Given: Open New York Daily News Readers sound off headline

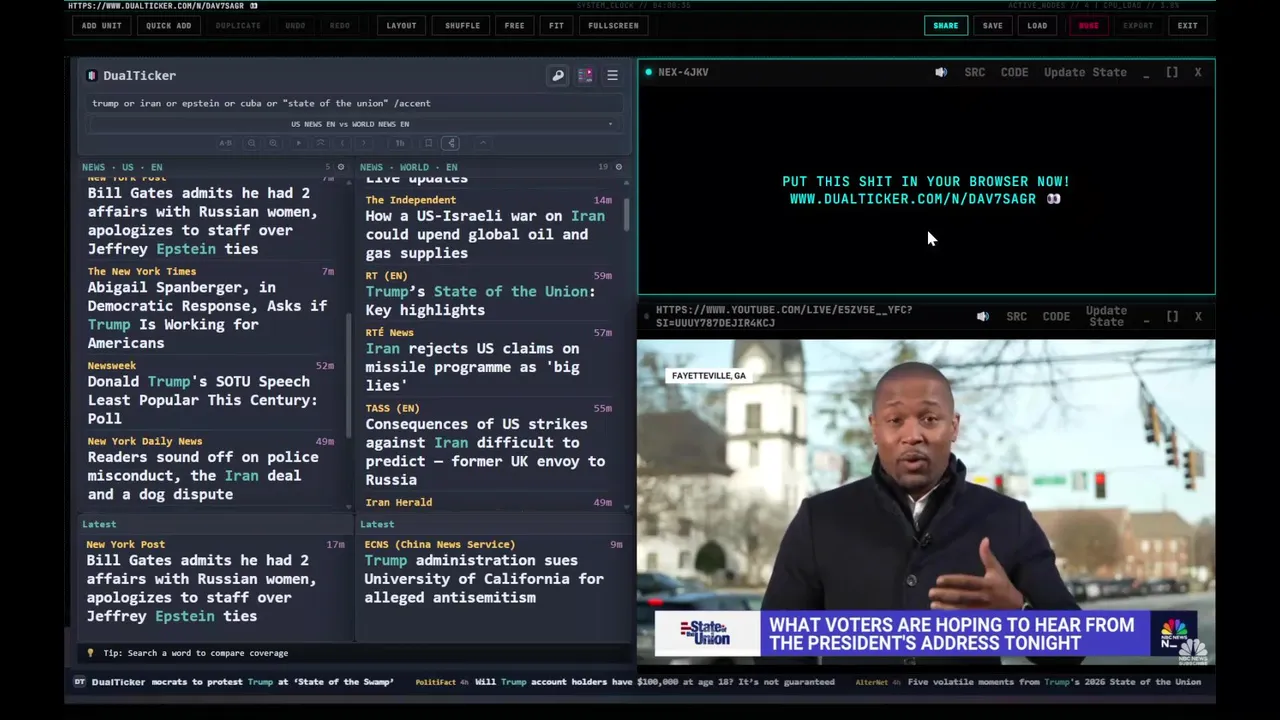Looking at the screenshot, I should [203, 475].
